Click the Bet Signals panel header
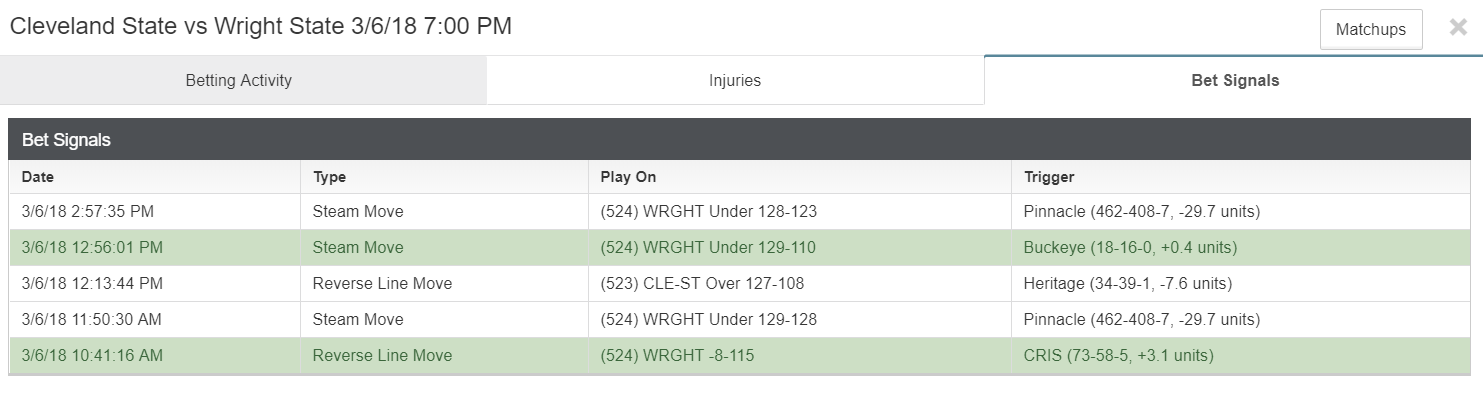This screenshot has height=394, width=1483. (740, 139)
